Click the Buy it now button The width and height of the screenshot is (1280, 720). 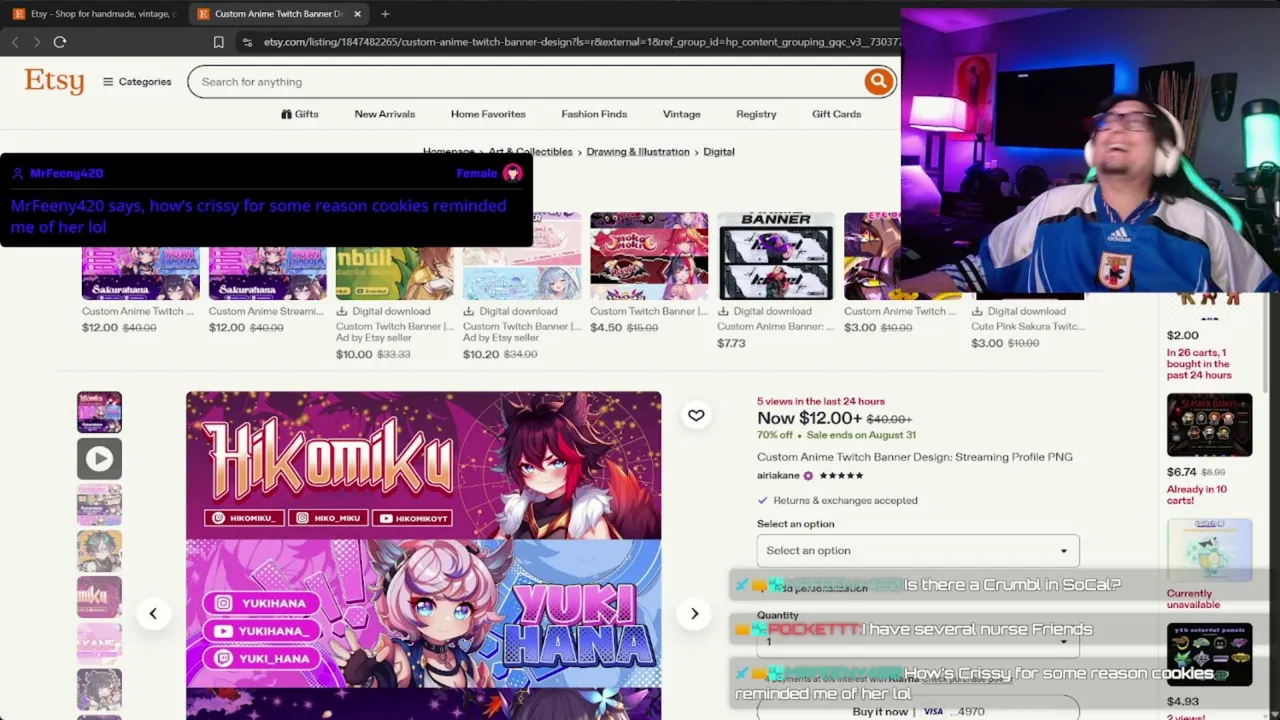[x=918, y=711]
